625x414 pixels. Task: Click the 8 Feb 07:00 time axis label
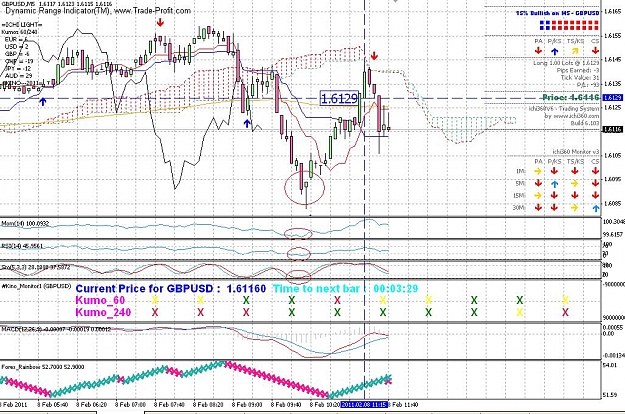(130, 404)
